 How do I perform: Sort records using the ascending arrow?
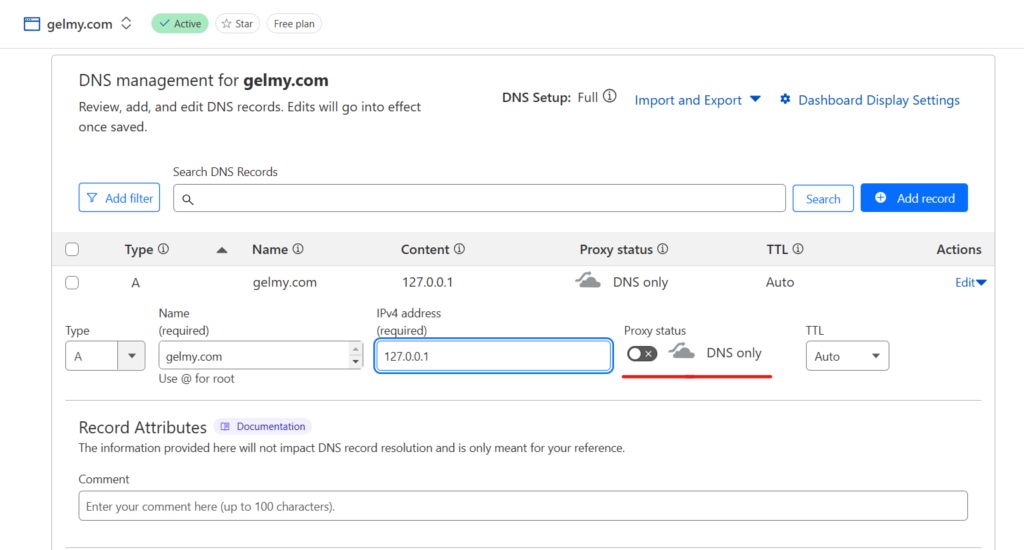[222, 250]
